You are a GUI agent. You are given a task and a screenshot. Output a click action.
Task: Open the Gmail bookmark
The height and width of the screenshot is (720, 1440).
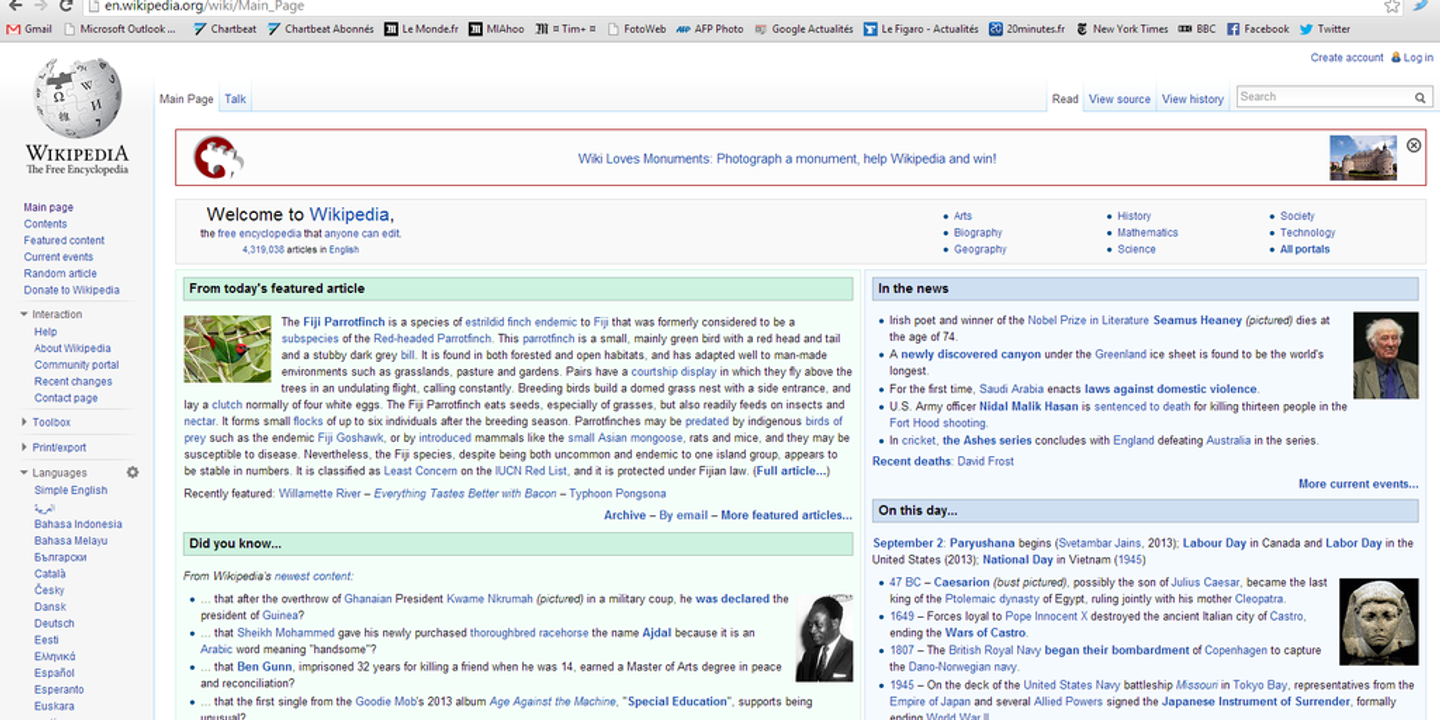[29, 29]
